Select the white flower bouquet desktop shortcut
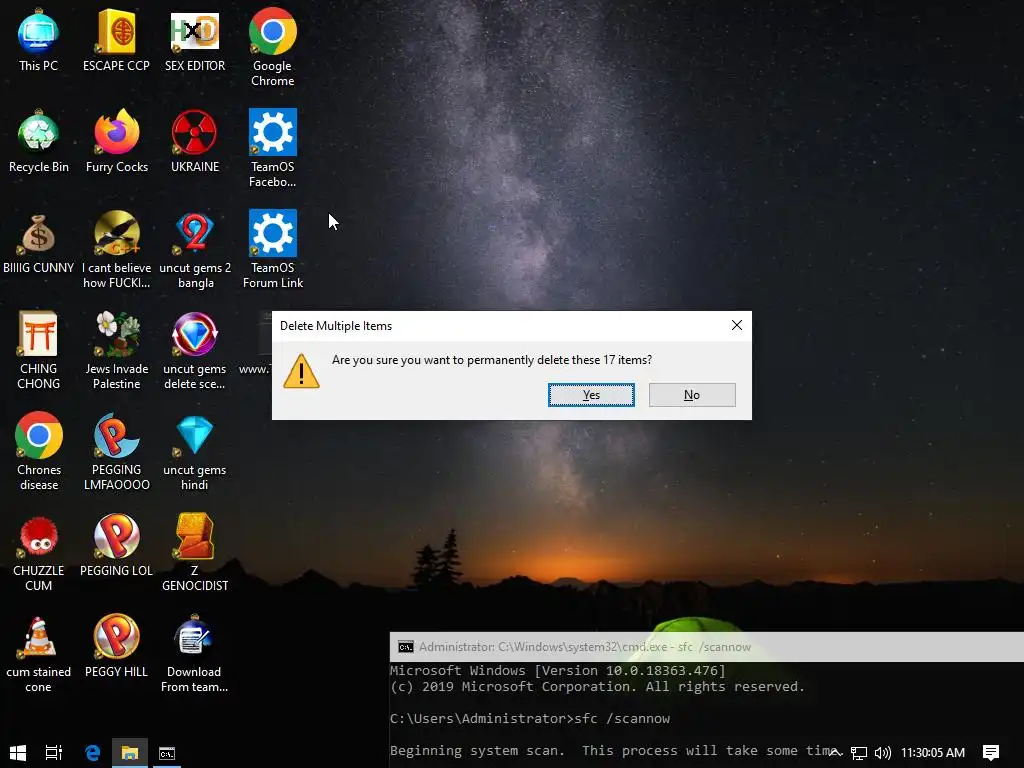 116,351
